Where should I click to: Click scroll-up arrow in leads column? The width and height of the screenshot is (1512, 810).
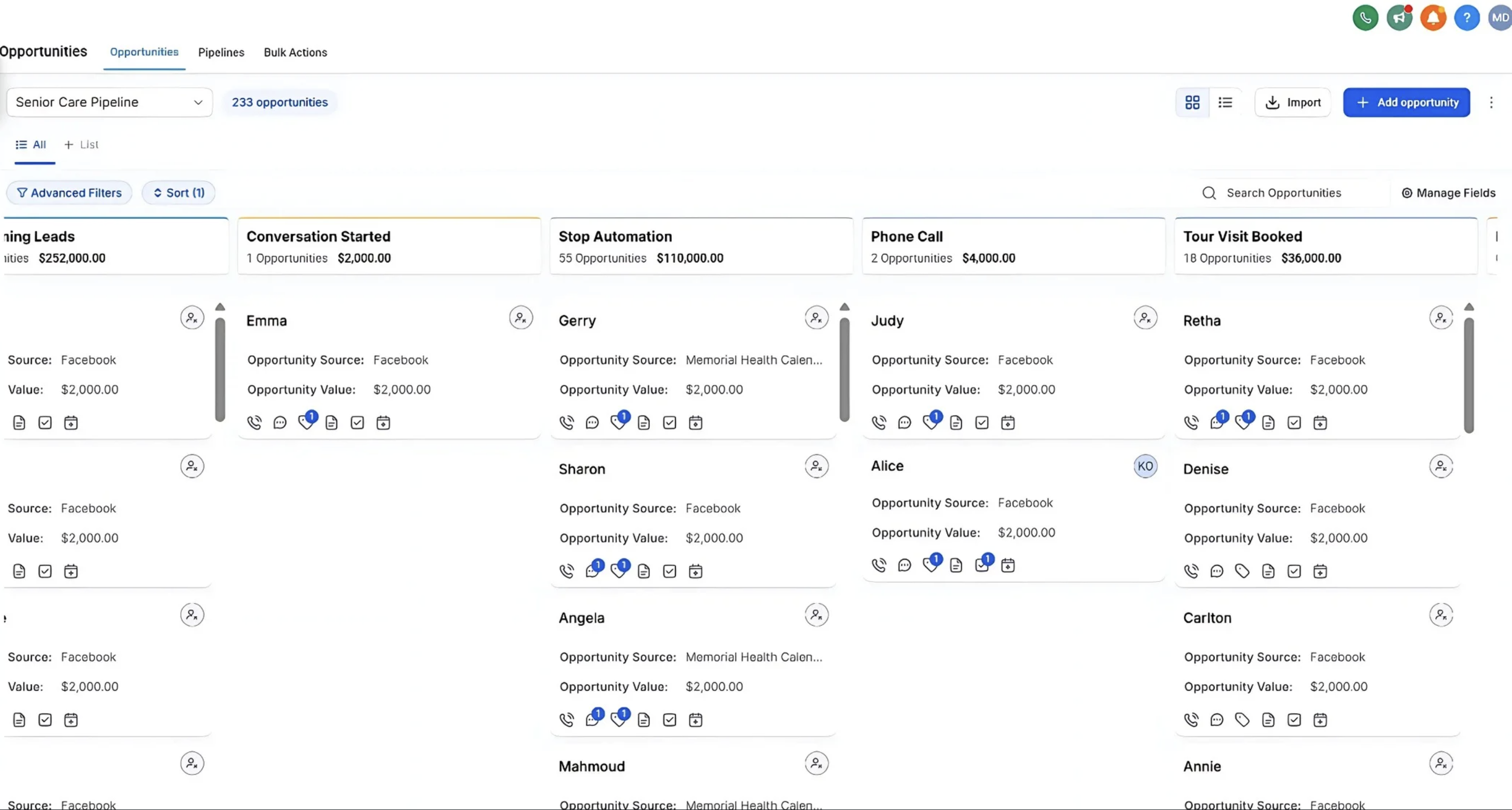(x=220, y=307)
